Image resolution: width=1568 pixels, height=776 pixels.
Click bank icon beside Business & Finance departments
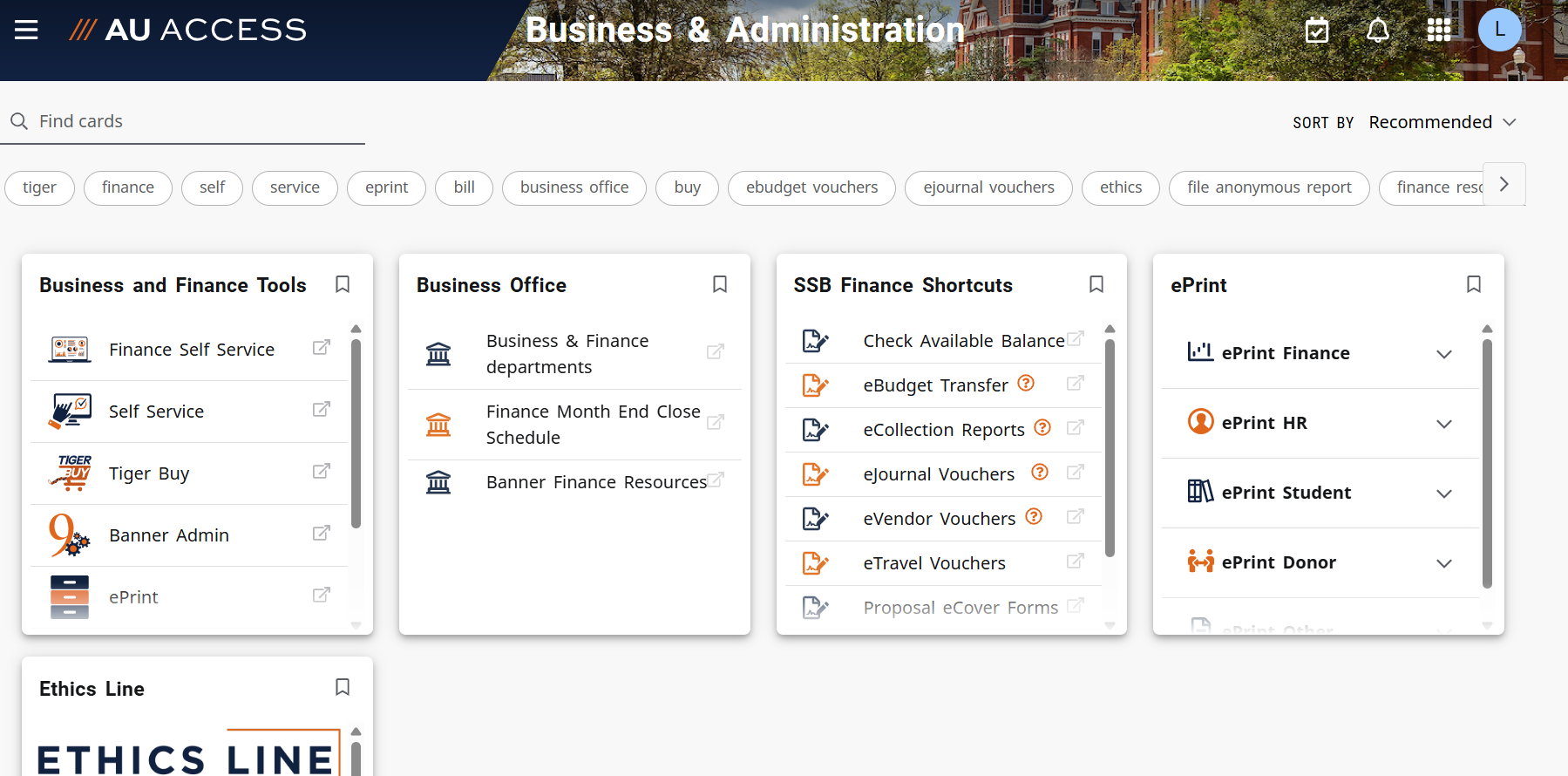tap(438, 354)
